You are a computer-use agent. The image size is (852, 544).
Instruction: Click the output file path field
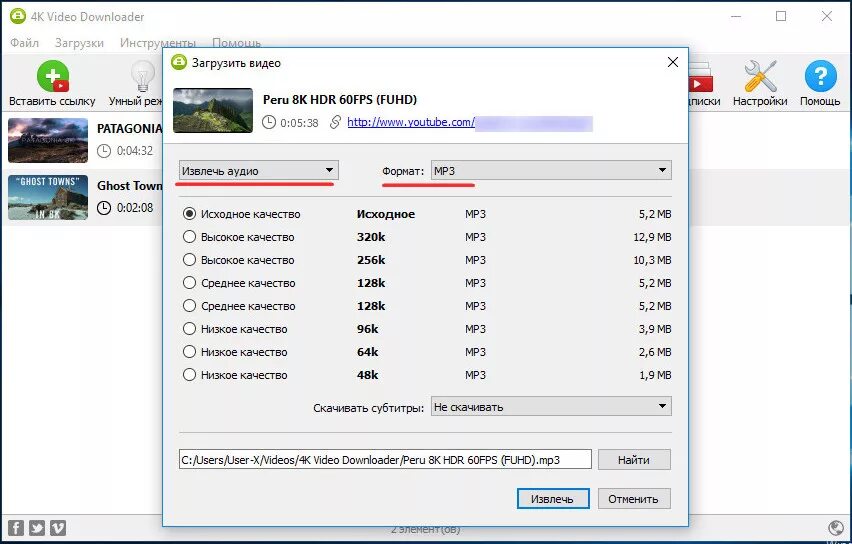coord(385,460)
